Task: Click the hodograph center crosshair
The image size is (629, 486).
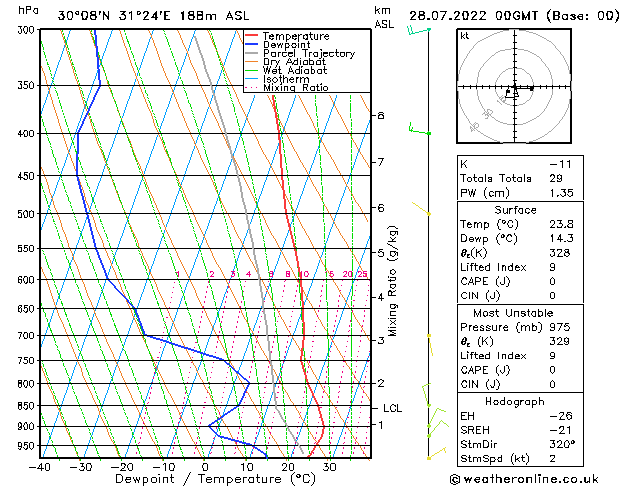Action: (515, 86)
